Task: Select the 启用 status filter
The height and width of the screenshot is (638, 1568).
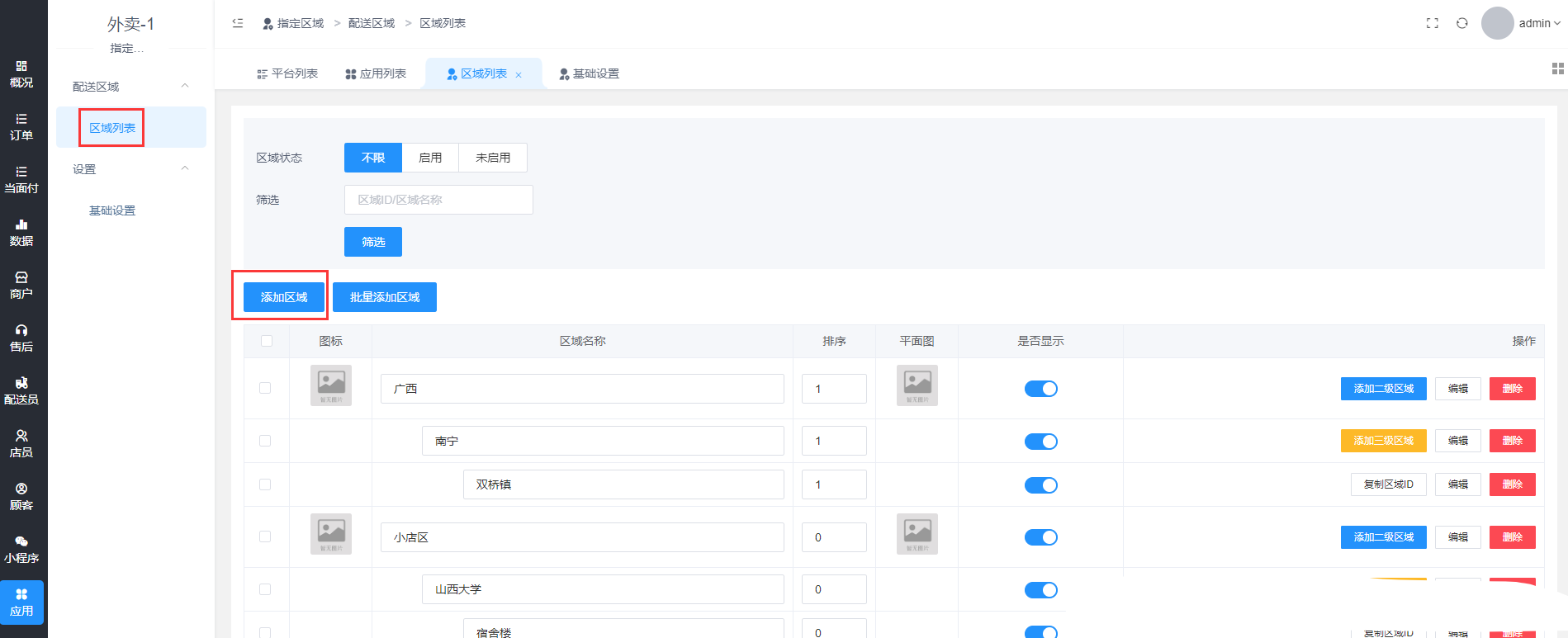Action: [430, 158]
